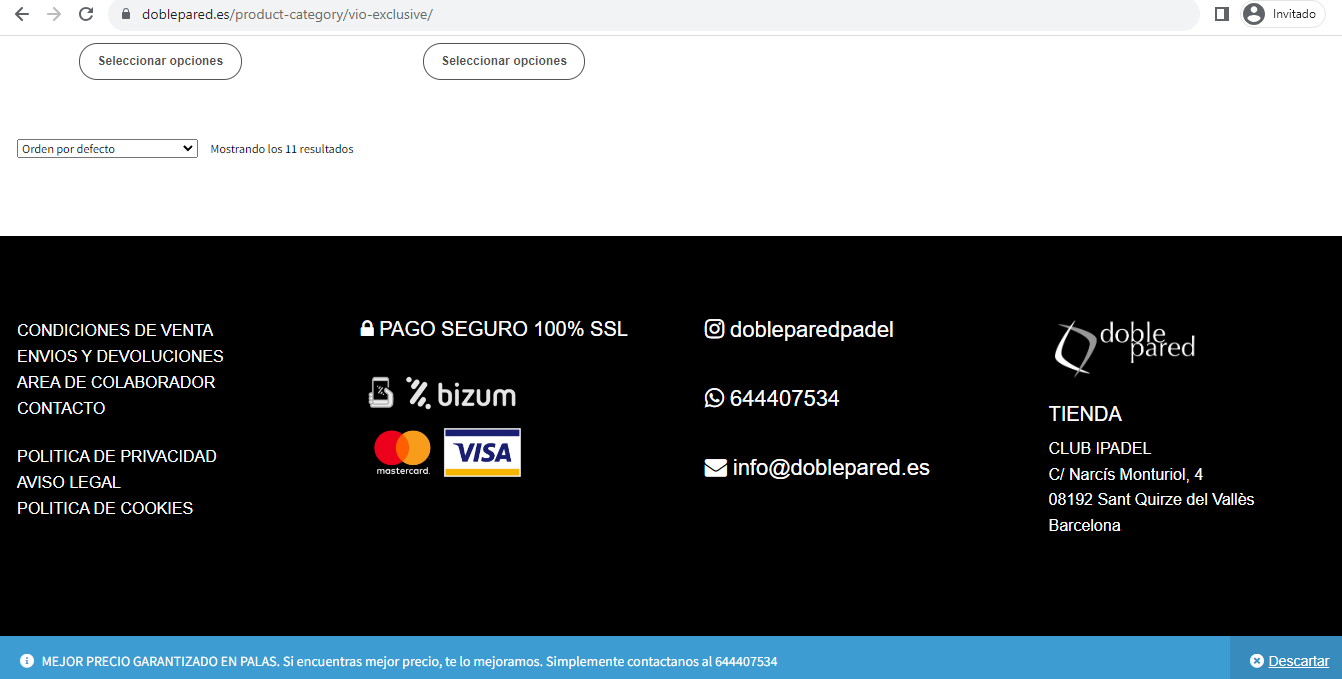Click the Invitado profile avatar
Image resolution: width=1342 pixels, height=679 pixels.
[1253, 14]
